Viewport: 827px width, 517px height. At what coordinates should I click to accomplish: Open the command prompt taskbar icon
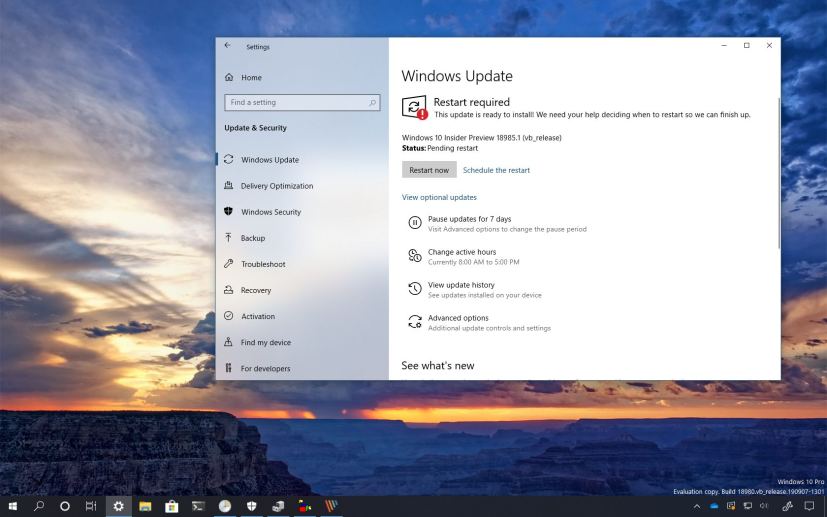(x=198, y=506)
